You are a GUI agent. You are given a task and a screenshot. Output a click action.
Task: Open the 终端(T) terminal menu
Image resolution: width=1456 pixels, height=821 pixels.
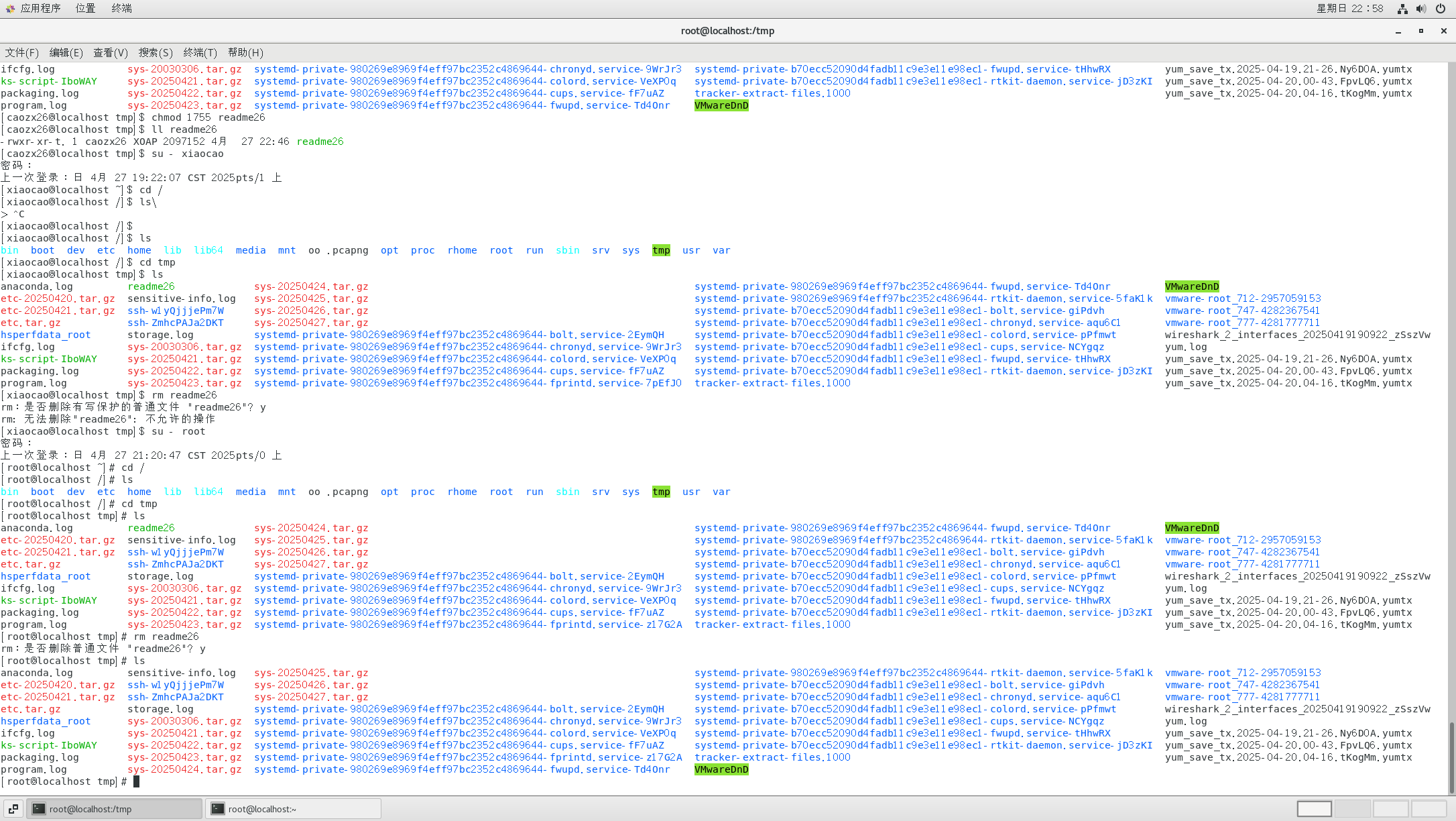tap(200, 52)
